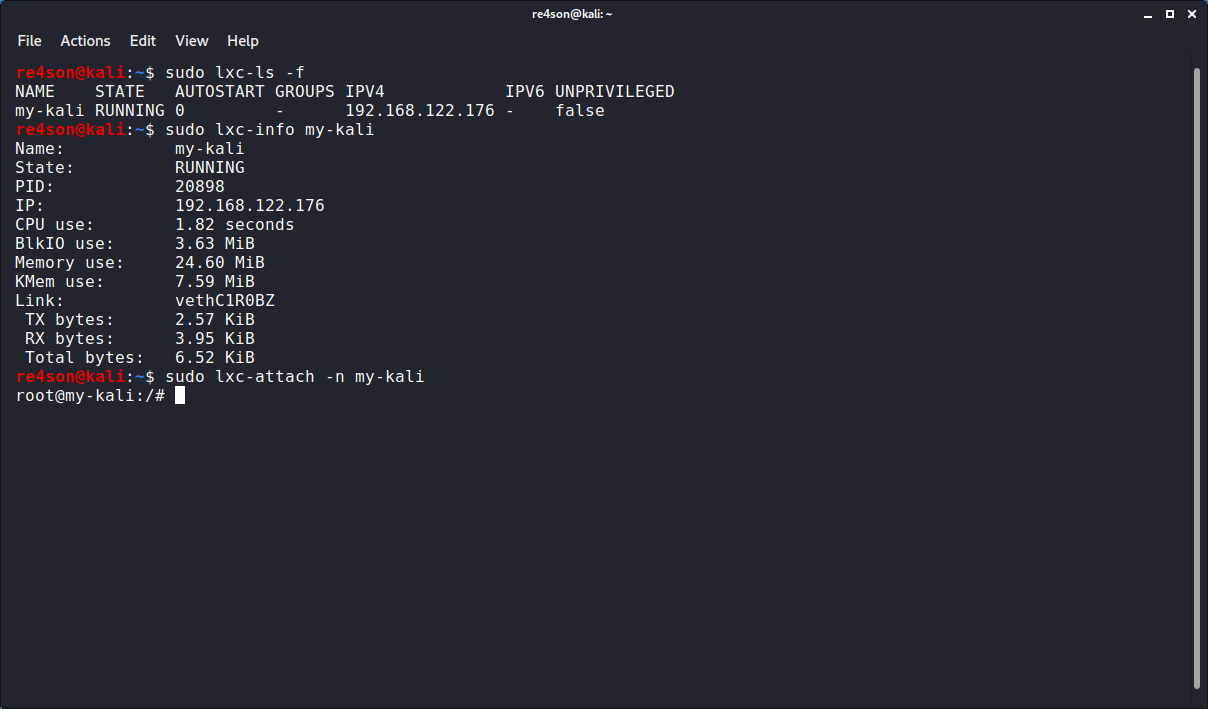Click the window title 're4son@kali: ~'
Image resolution: width=1208 pixels, height=709 pixels.
(x=572, y=14)
